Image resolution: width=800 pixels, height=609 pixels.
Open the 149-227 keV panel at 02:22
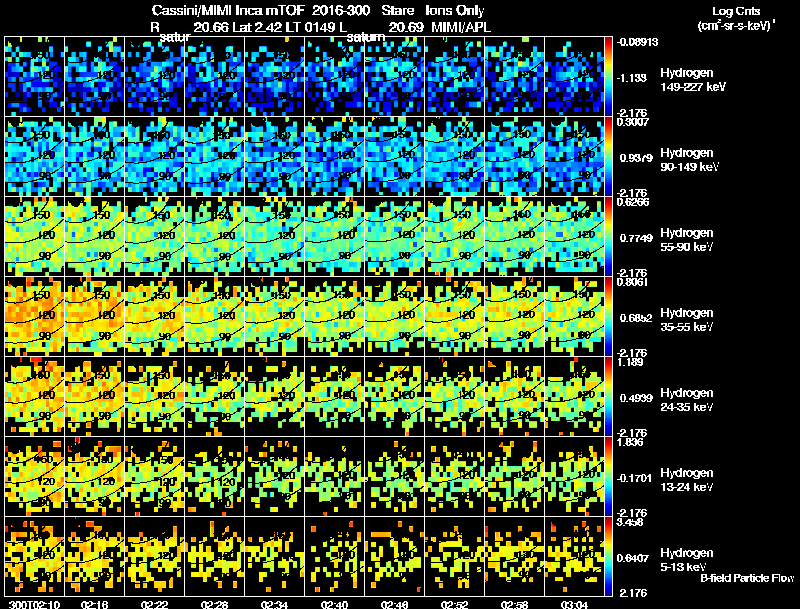[x=155, y=77]
